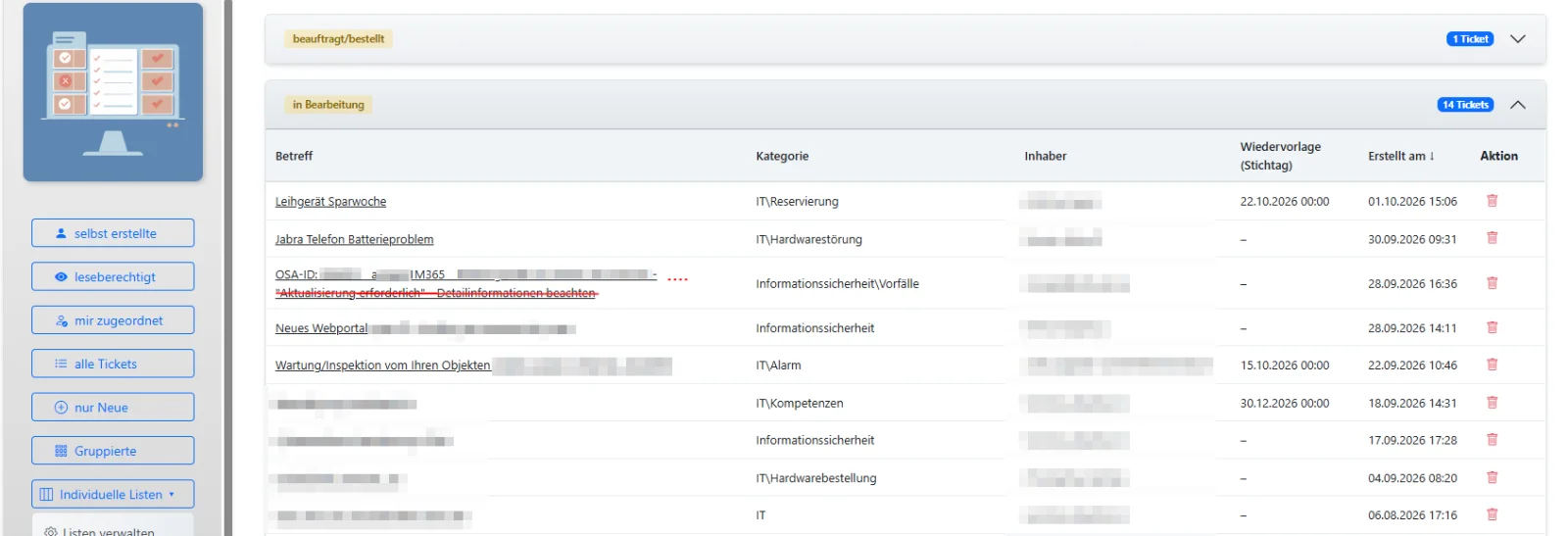Screen dimensions: 1568x536
Task: Delete the Wartung/Inspektion ticket
Action: pos(1492,365)
